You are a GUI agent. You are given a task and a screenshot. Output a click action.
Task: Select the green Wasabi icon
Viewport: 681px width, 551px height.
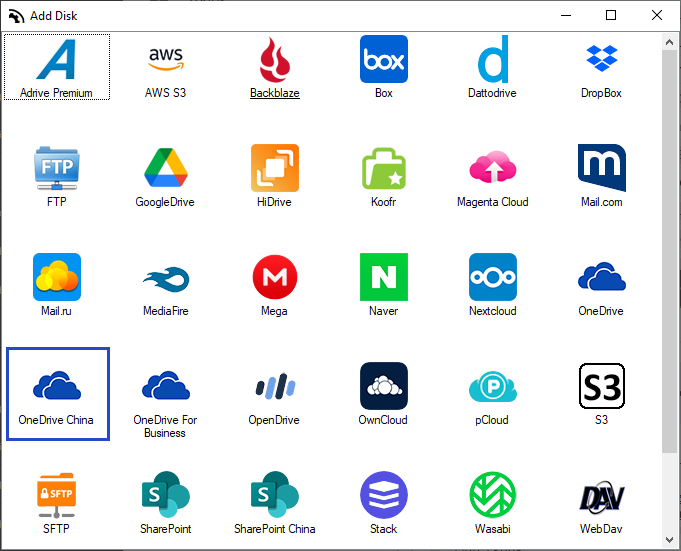tap(493, 495)
